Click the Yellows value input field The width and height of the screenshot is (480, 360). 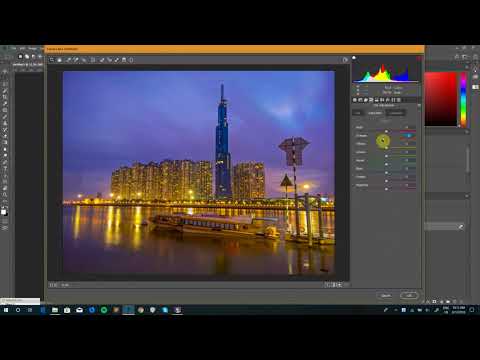click(x=407, y=144)
